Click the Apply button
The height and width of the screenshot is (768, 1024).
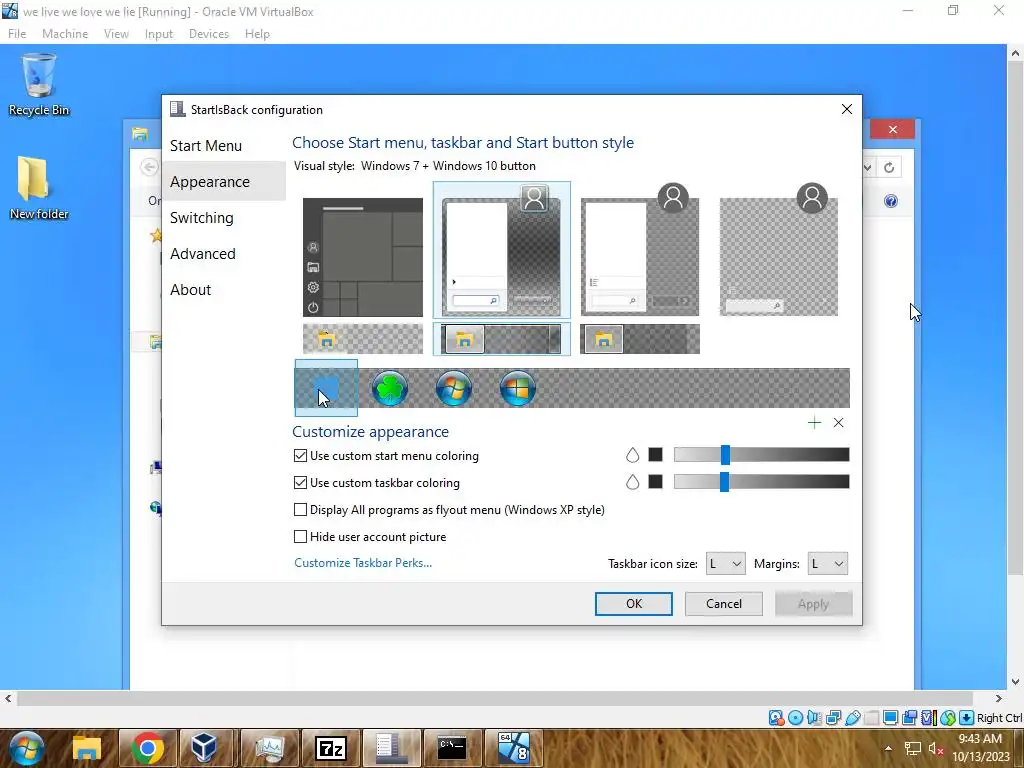(x=814, y=604)
